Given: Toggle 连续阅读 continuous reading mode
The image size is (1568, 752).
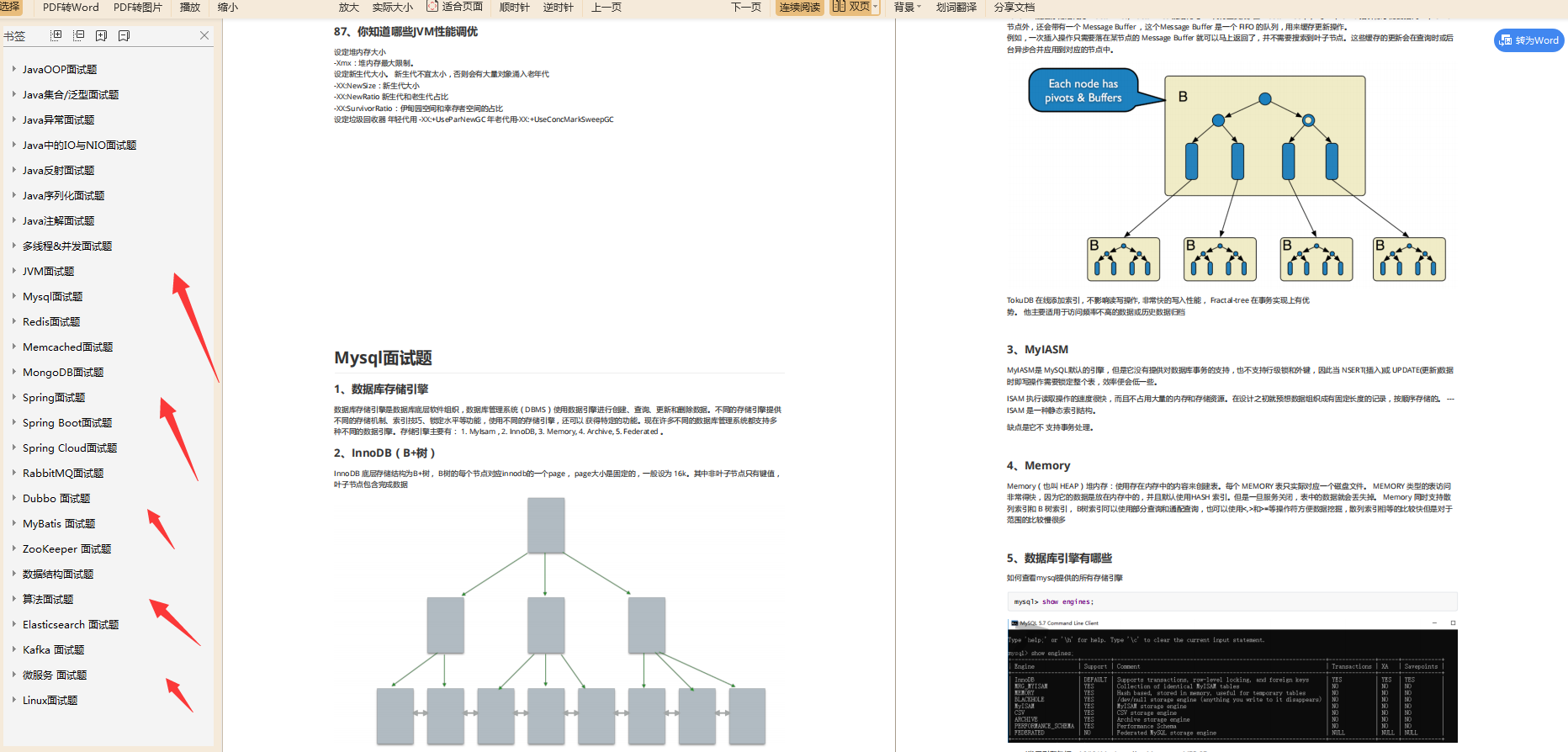Looking at the screenshot, I should point(800,8).
